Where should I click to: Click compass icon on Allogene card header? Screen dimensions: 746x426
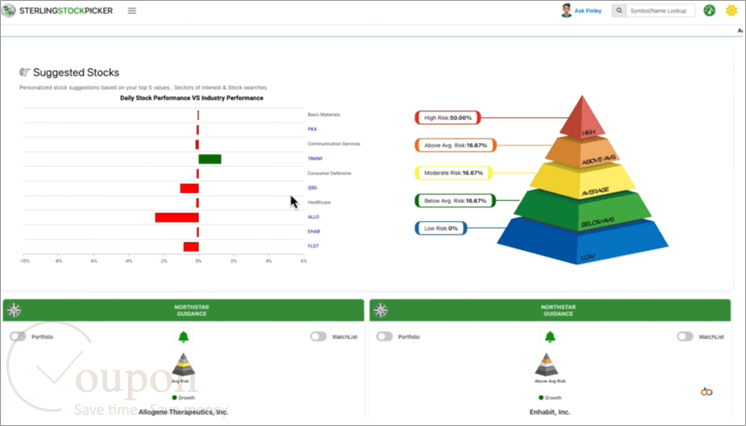(14, 310)
